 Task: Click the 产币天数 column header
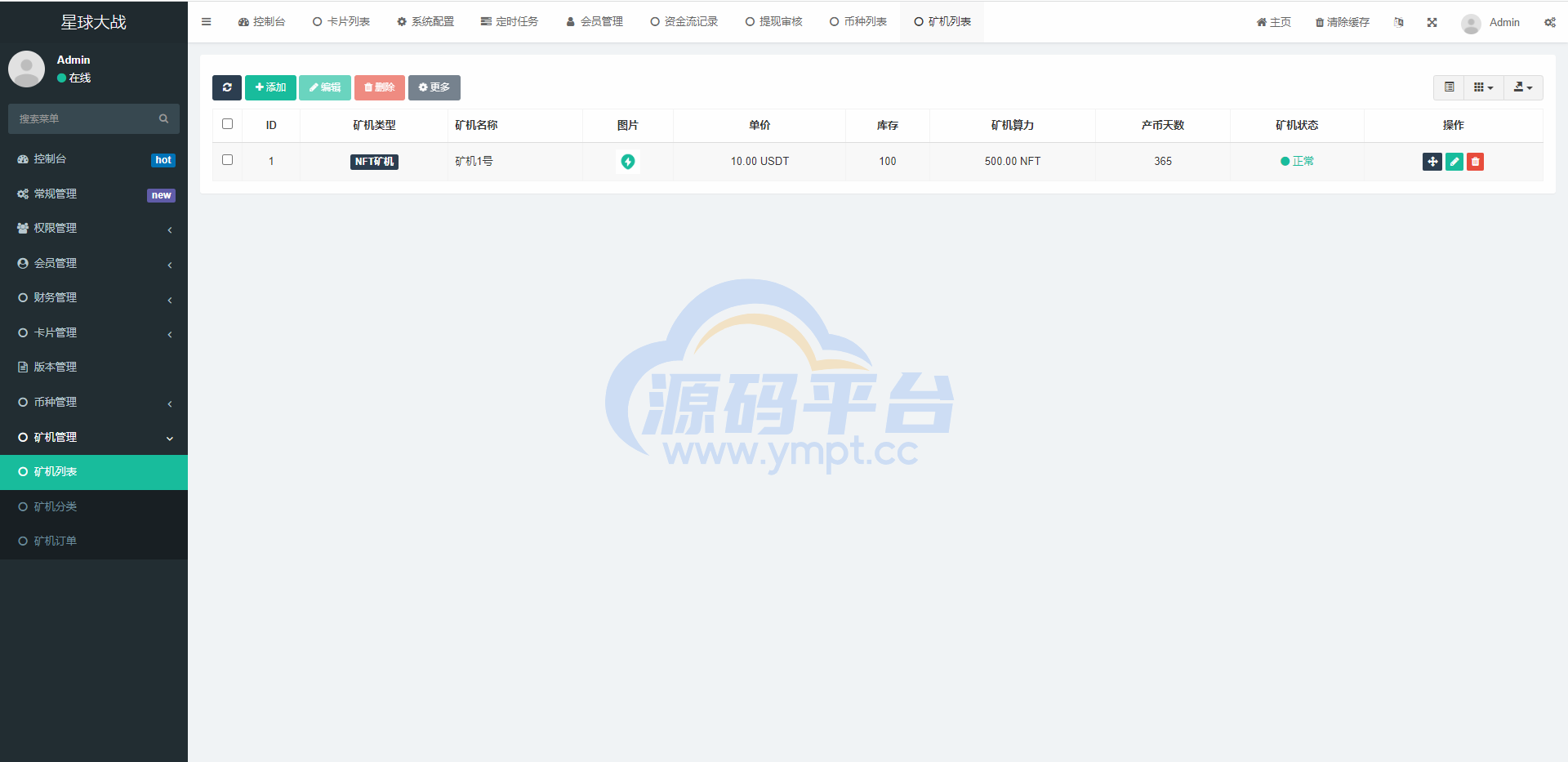(x=1163, y=125)
